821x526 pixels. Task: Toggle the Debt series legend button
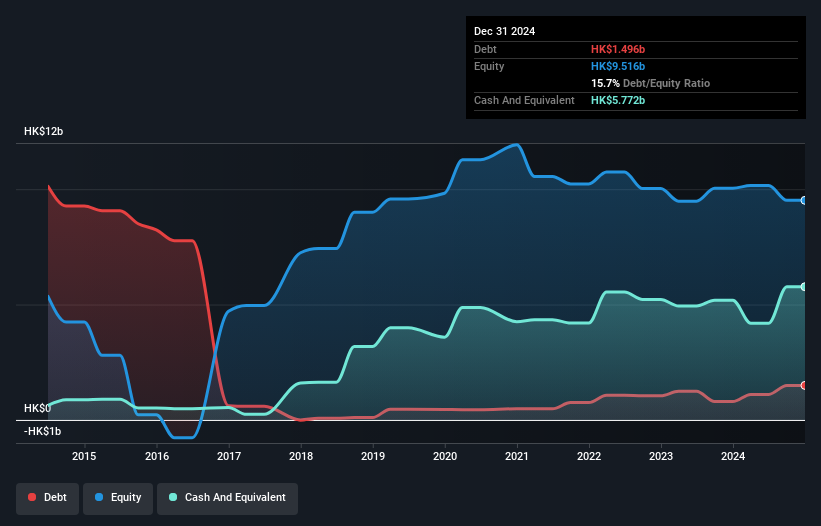coord(48,499)
